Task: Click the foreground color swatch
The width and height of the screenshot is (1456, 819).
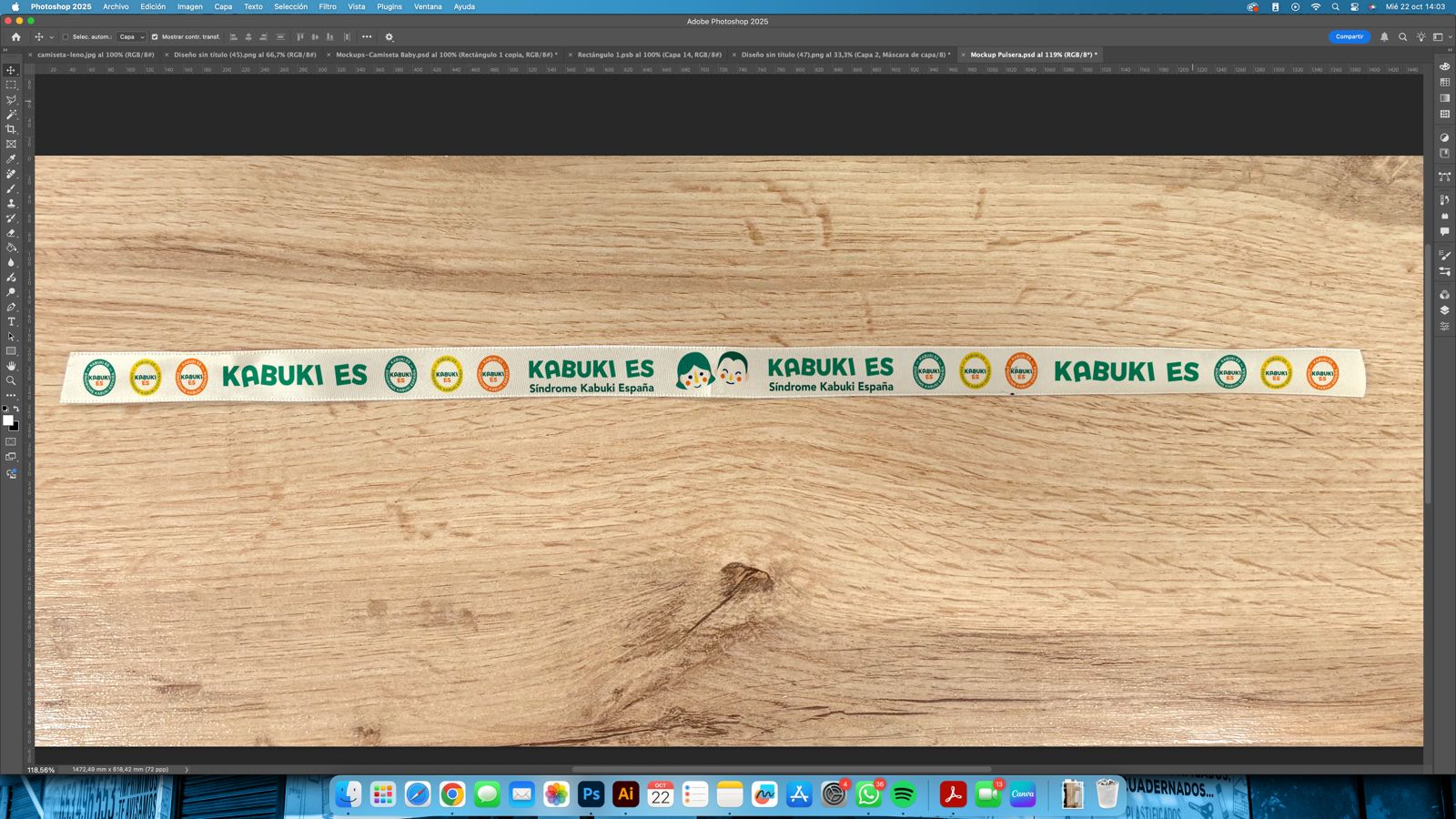Action: coord(8,420)
